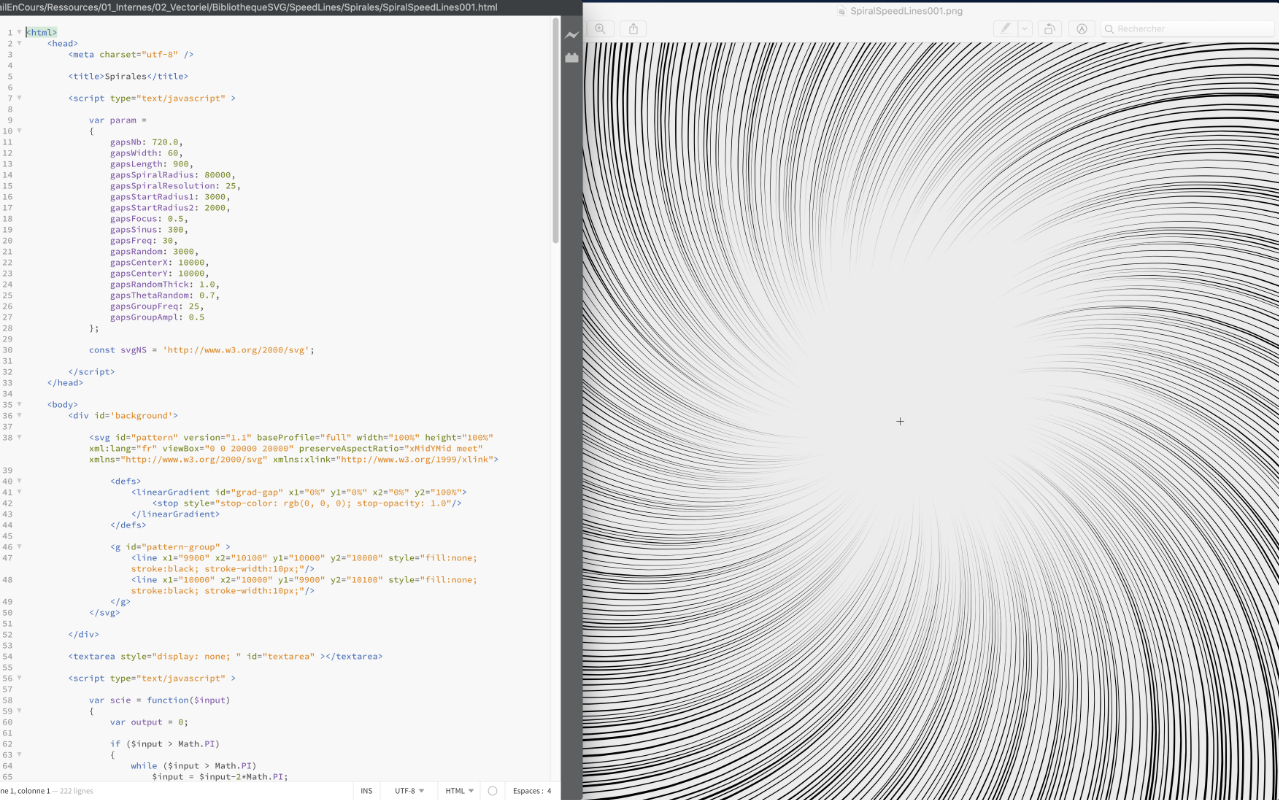
Task: Collapse the <svg> element fold arrow on line 38
Action: point(19,437)
